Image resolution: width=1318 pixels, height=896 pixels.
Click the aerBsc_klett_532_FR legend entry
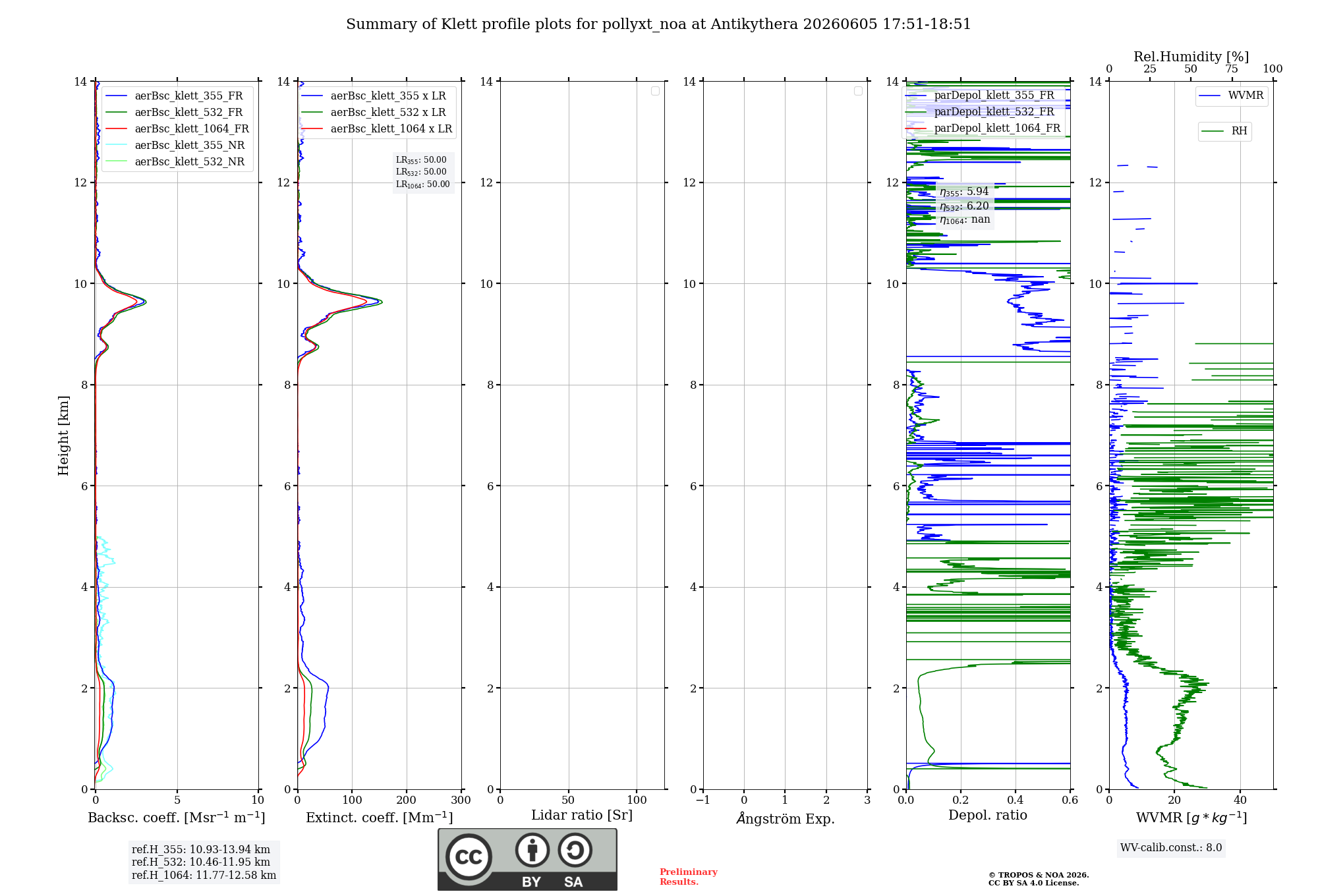coord(175,113)
